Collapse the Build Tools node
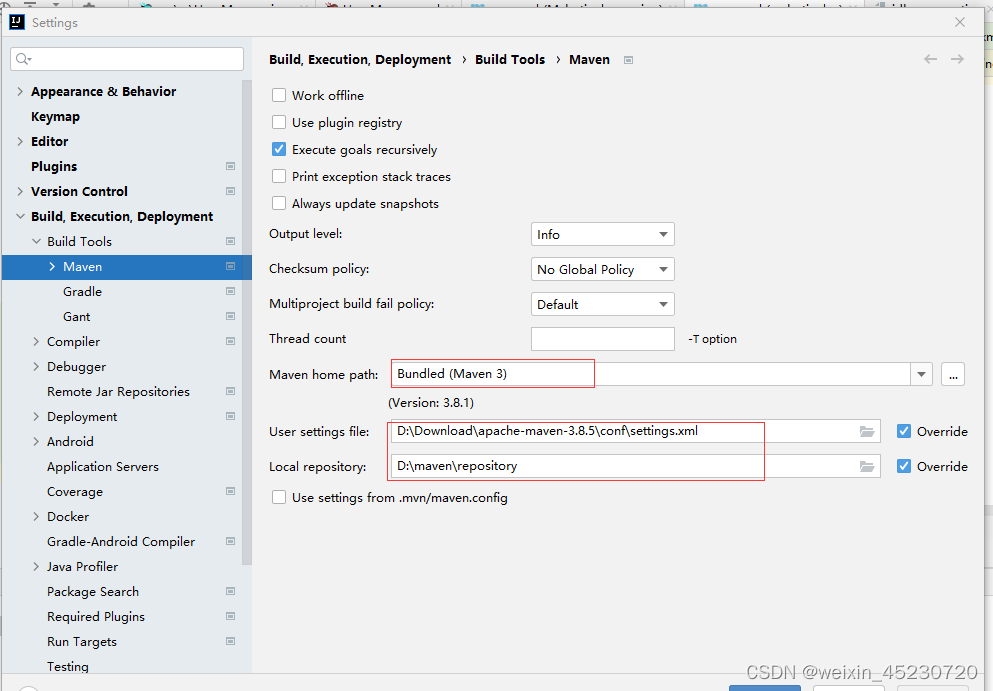The image size is (993, 691). click(36, 241)
